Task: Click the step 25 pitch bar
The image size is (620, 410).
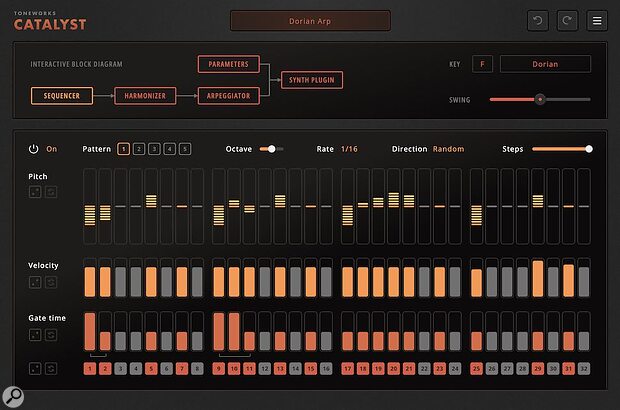Action: click(x=476, y=206)
